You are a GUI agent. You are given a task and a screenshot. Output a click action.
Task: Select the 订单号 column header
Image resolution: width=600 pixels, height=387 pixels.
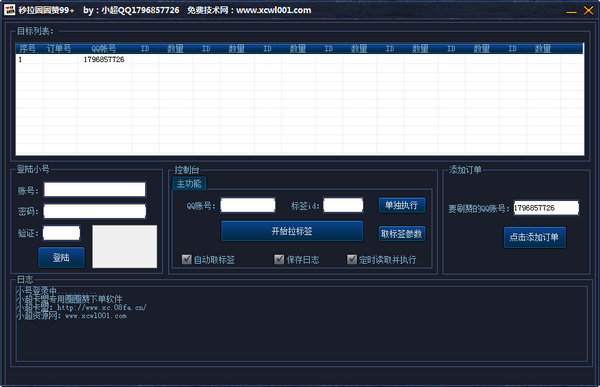pos(59,49)
